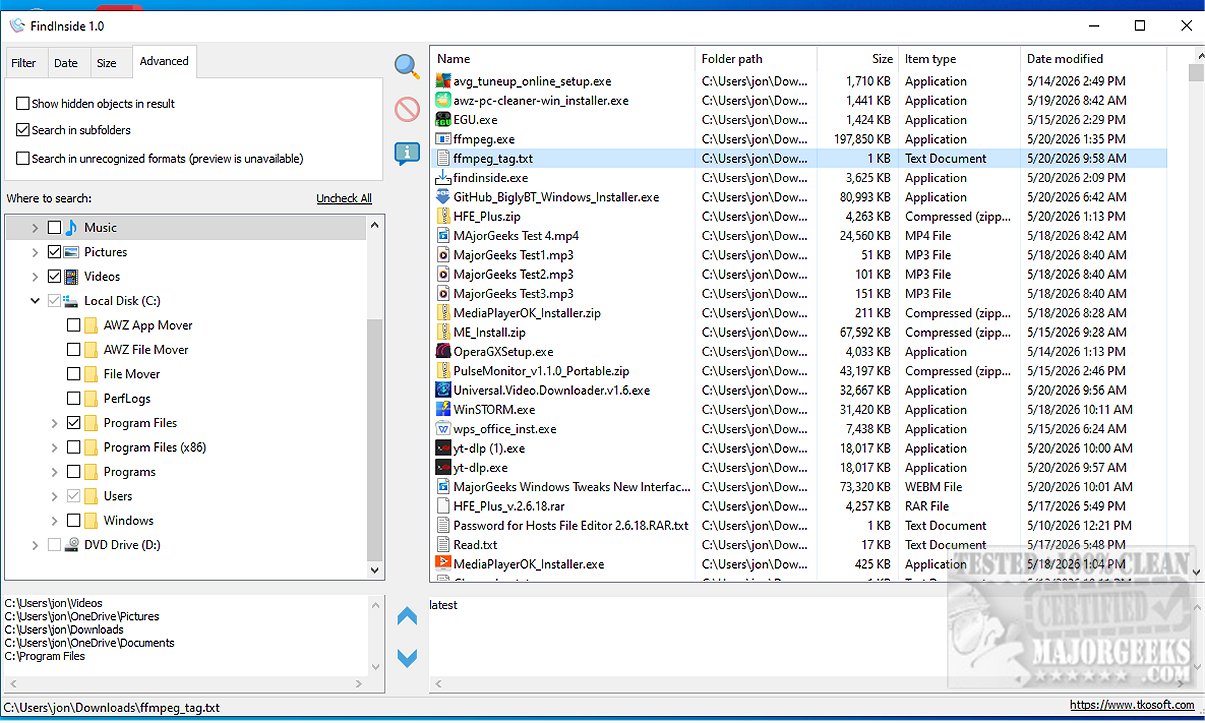1205x723 pixels.
Task: Check the AWZ App Mover checkbox
Action: pos(74,325)
